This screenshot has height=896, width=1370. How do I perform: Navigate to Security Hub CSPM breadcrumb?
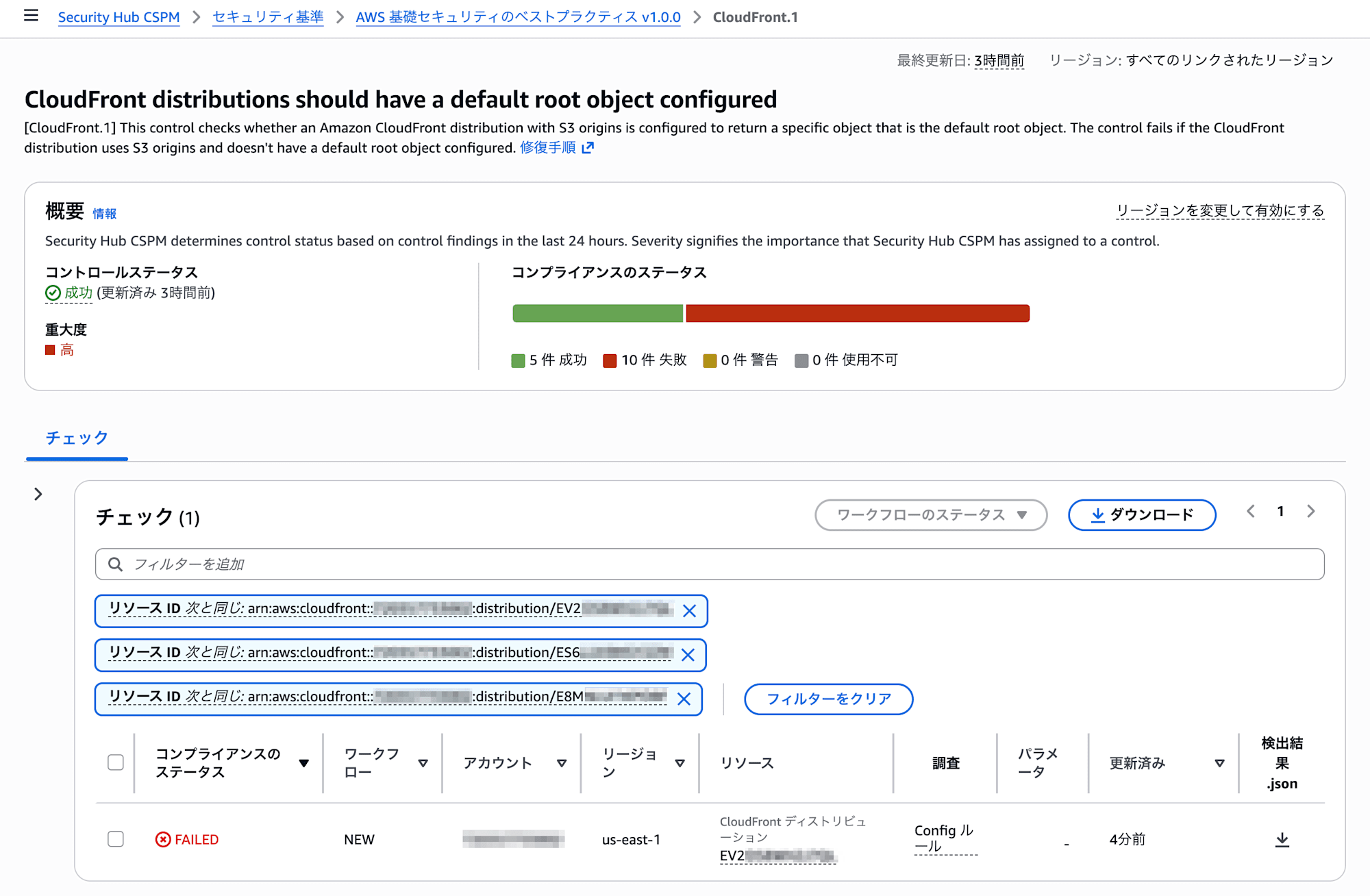point(119,17)
